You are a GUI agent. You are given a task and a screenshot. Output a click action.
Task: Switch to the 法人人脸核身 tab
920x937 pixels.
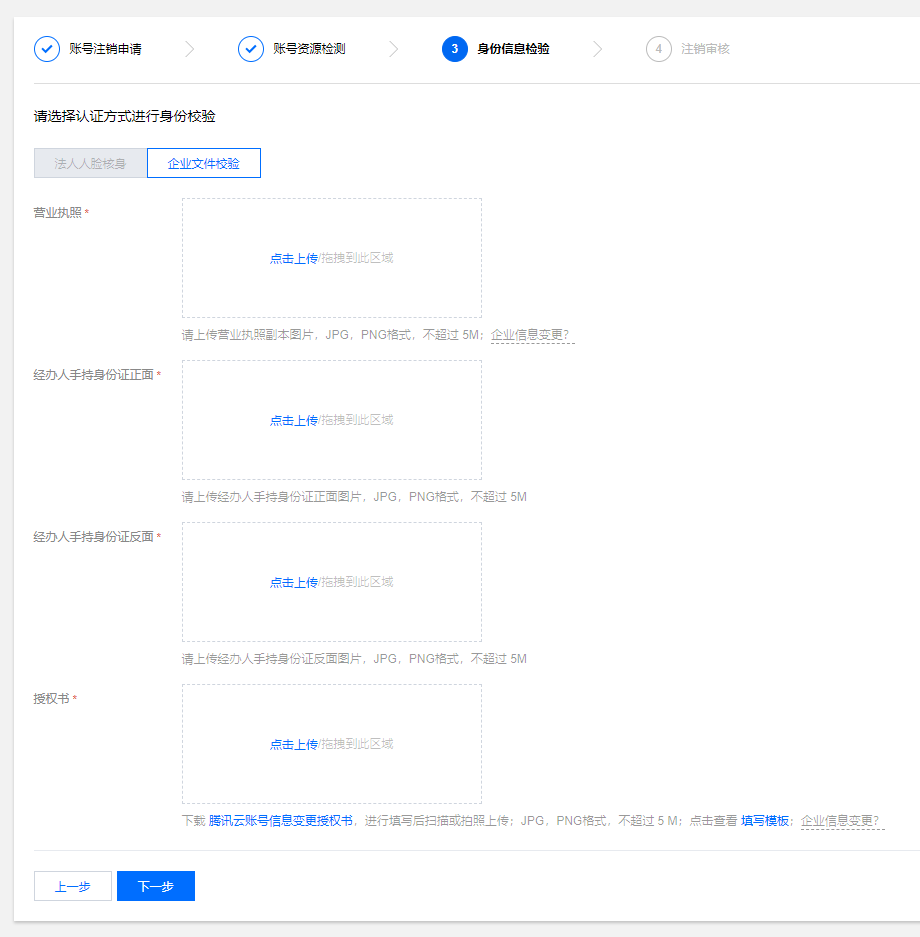(90, 163)
